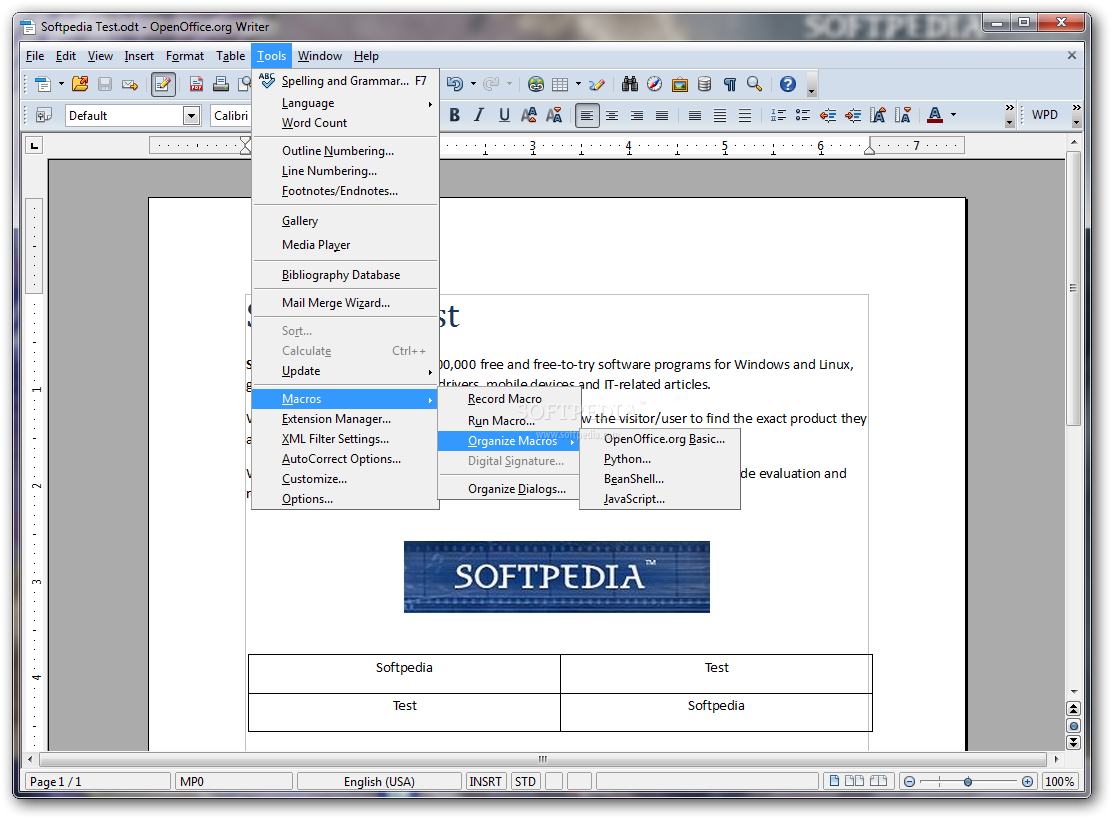This screenshot has width=1112, height=819.
Task: Click the Gallery picture icon
Action: (679, 84)
